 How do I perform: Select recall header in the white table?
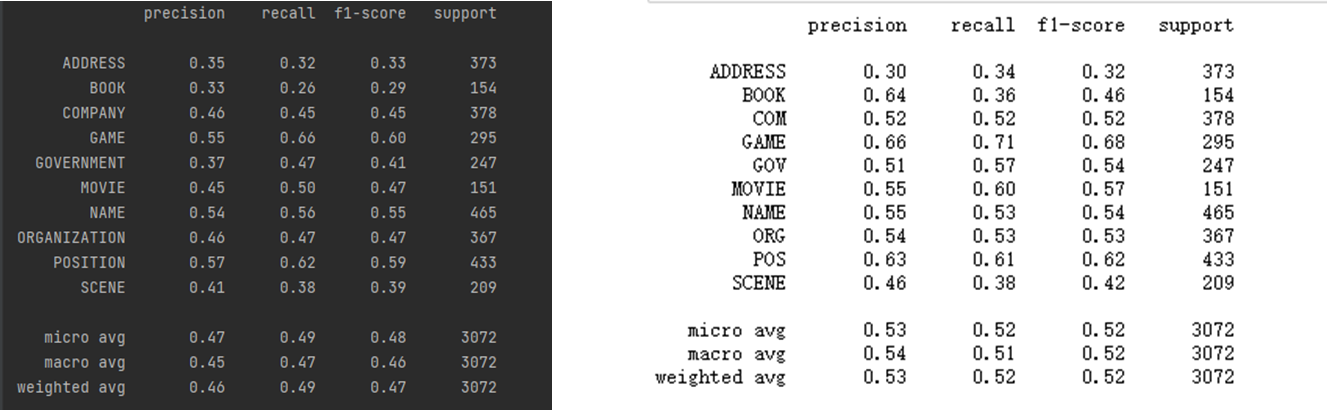pyautogui.click(x=982, y=26)
